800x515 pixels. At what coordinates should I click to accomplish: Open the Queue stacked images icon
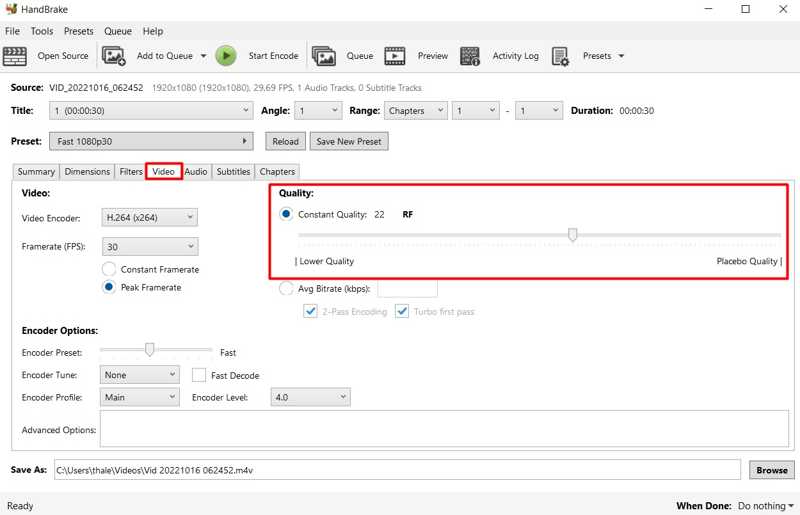coord(323,56)
